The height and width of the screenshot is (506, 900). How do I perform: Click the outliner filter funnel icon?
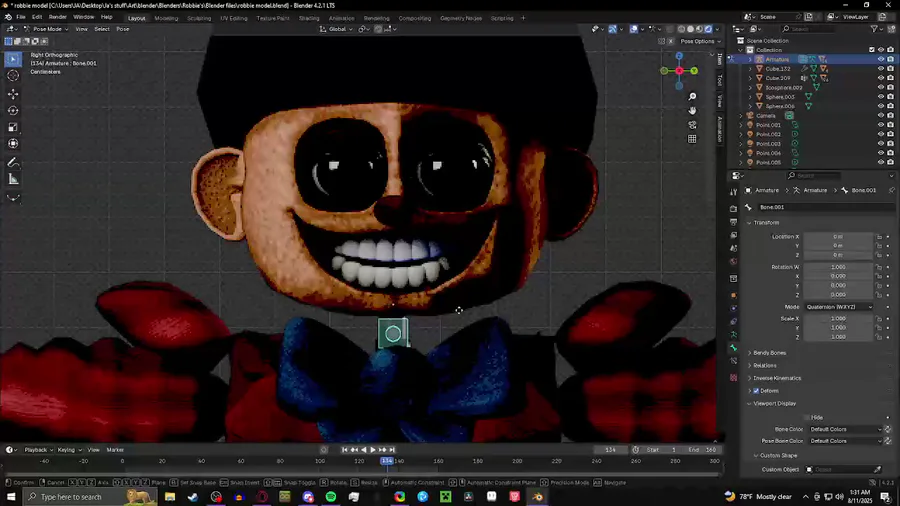coord(874,29)
